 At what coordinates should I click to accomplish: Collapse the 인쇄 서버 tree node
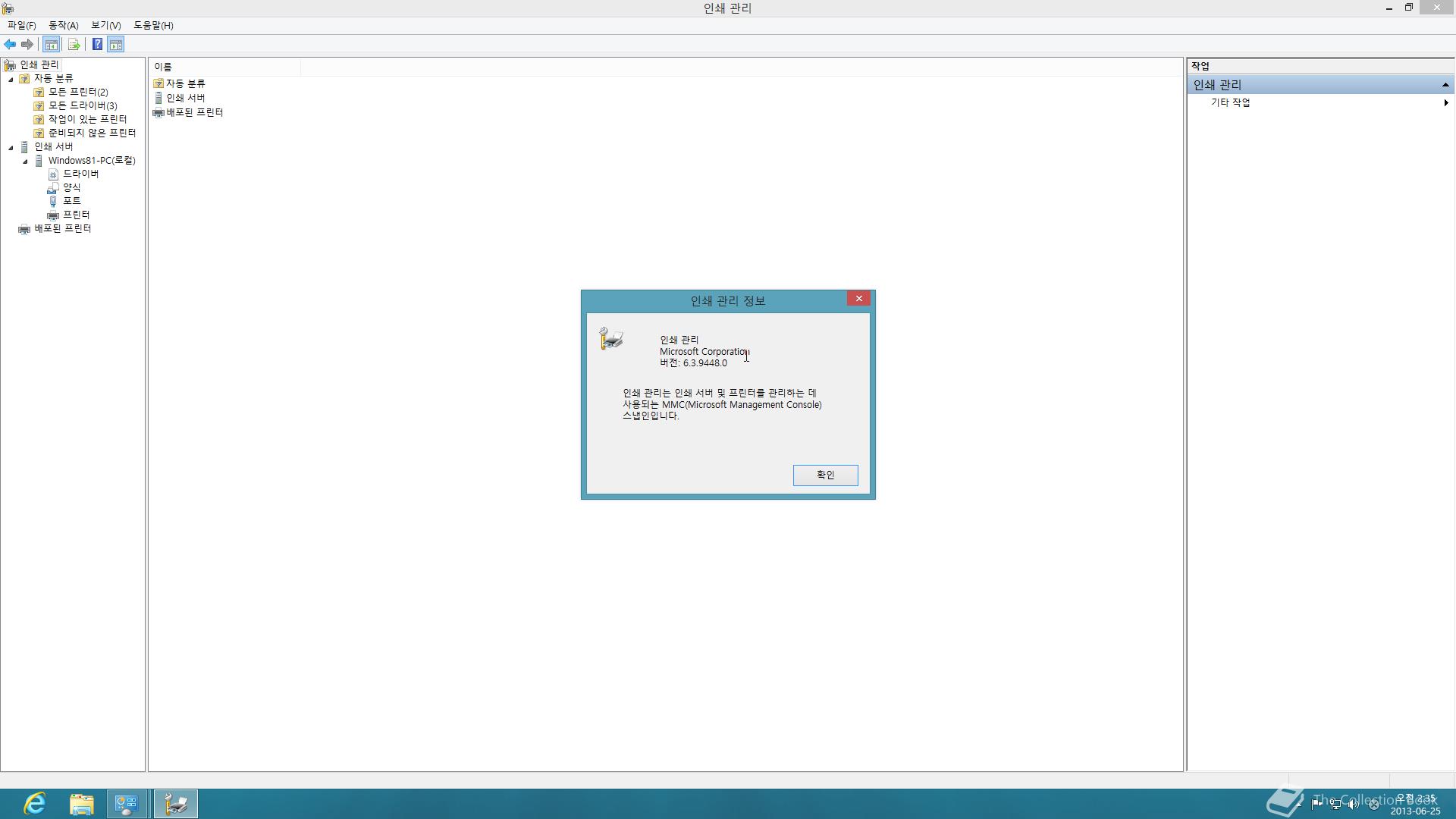[x=11, y=147]
